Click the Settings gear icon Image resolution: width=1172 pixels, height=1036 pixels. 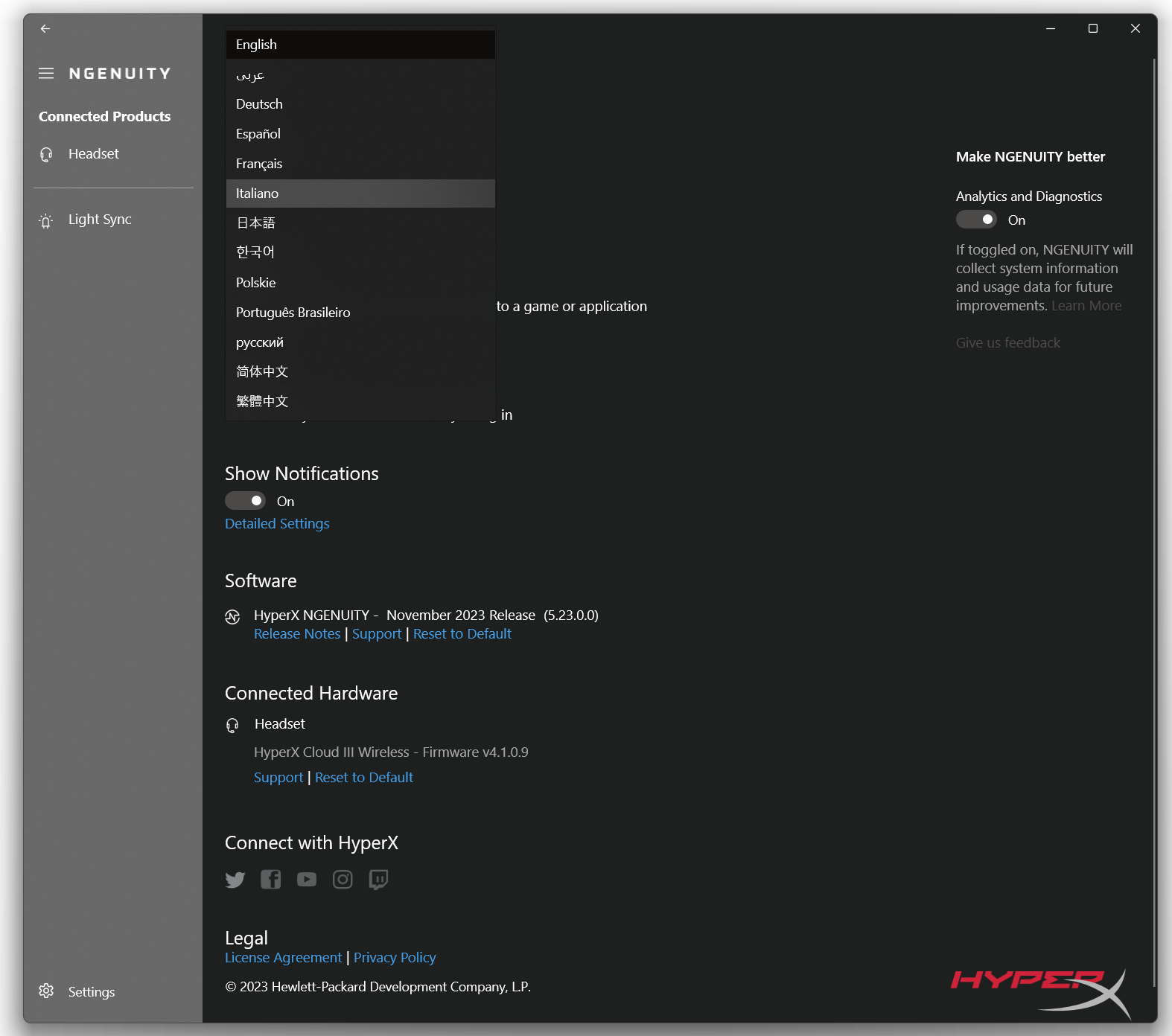pos(46,991)
